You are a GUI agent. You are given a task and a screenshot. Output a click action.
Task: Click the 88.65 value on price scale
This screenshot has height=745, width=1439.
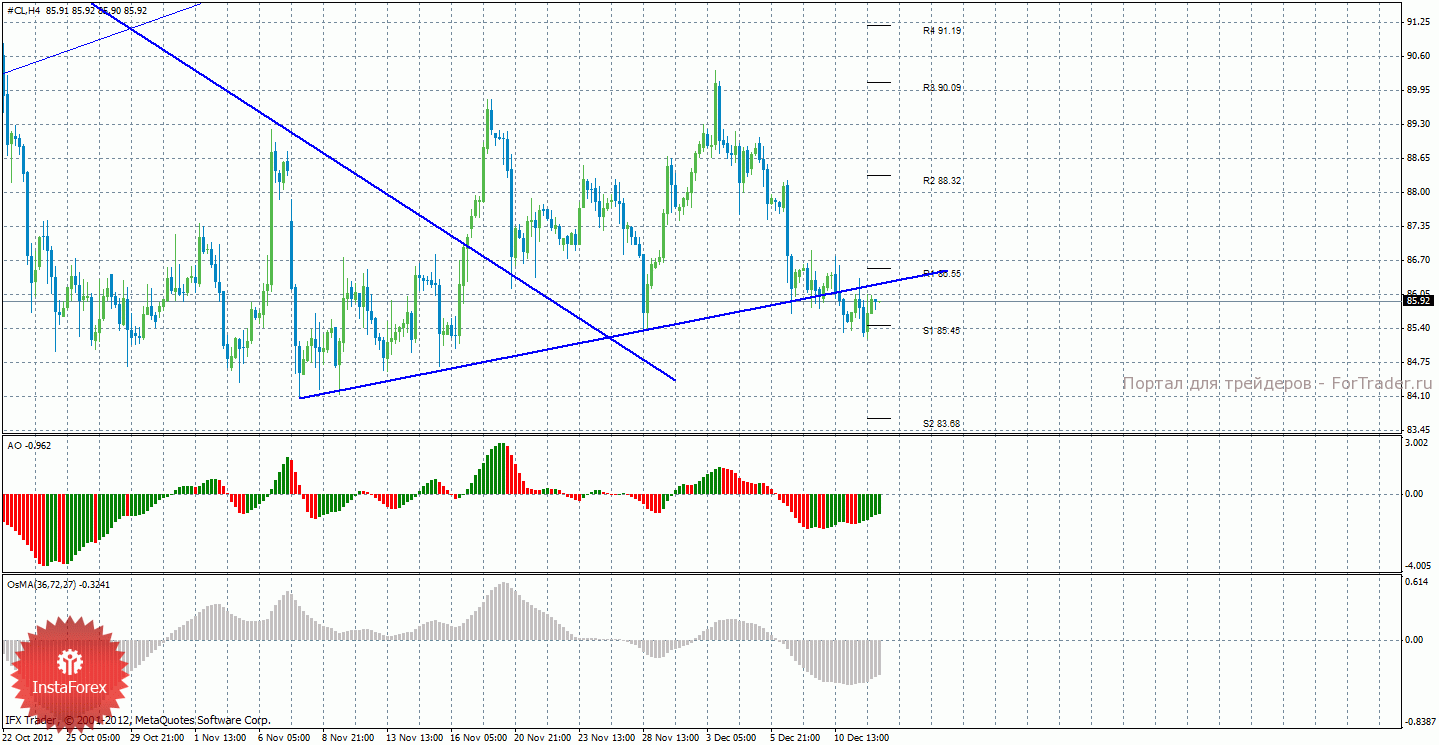point(1418,158)
